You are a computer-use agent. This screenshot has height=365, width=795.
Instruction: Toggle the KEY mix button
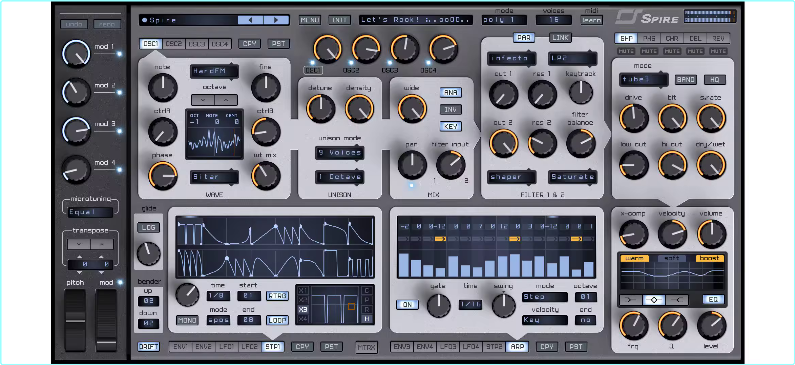point(450,126)
